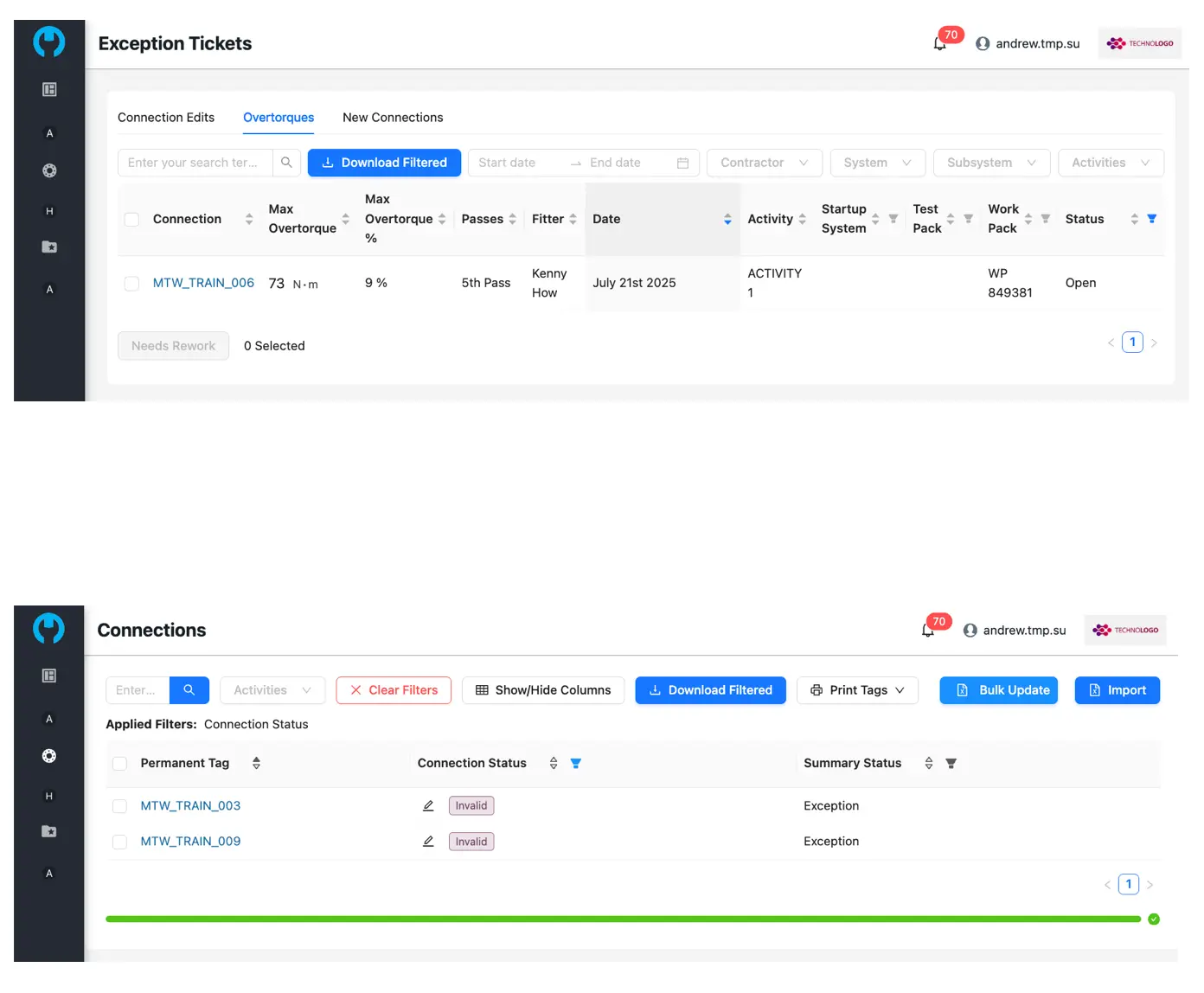The height and width of the screenshot is (993, 1204).
Task: Click the Status column filter icon
Action: click(1151, 219)
